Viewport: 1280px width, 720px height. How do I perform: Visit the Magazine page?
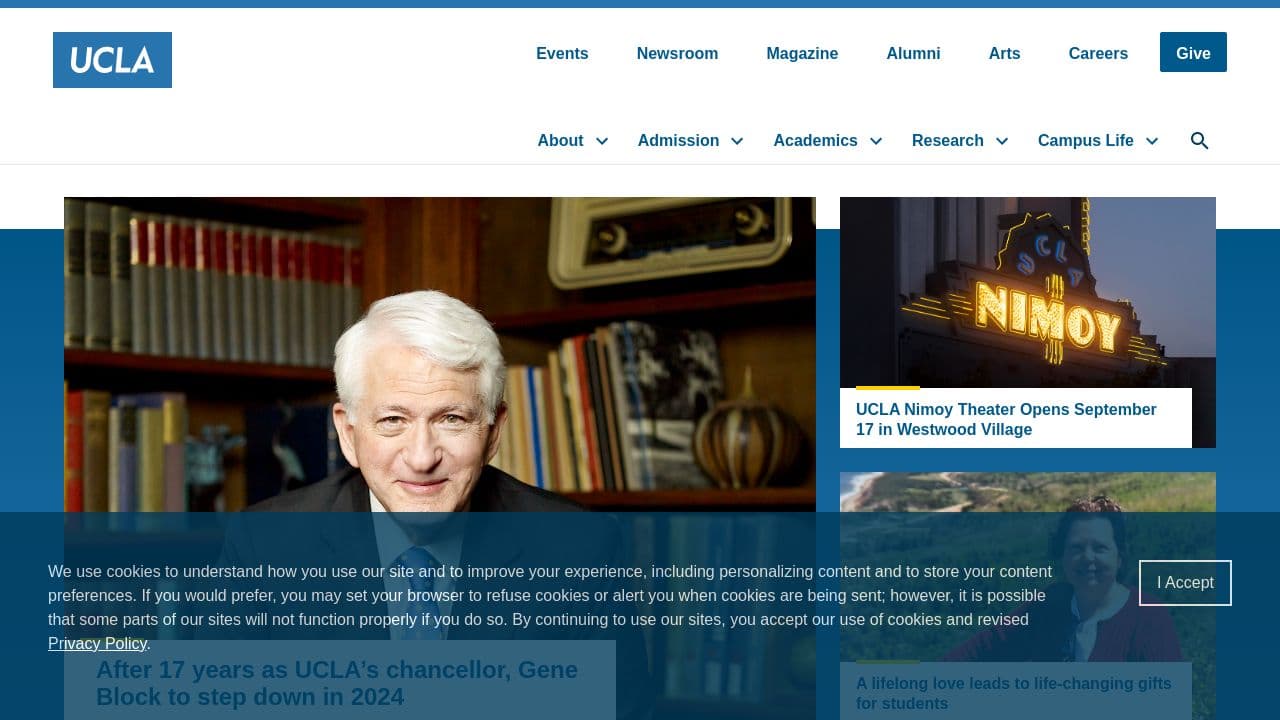click(802, 53)
